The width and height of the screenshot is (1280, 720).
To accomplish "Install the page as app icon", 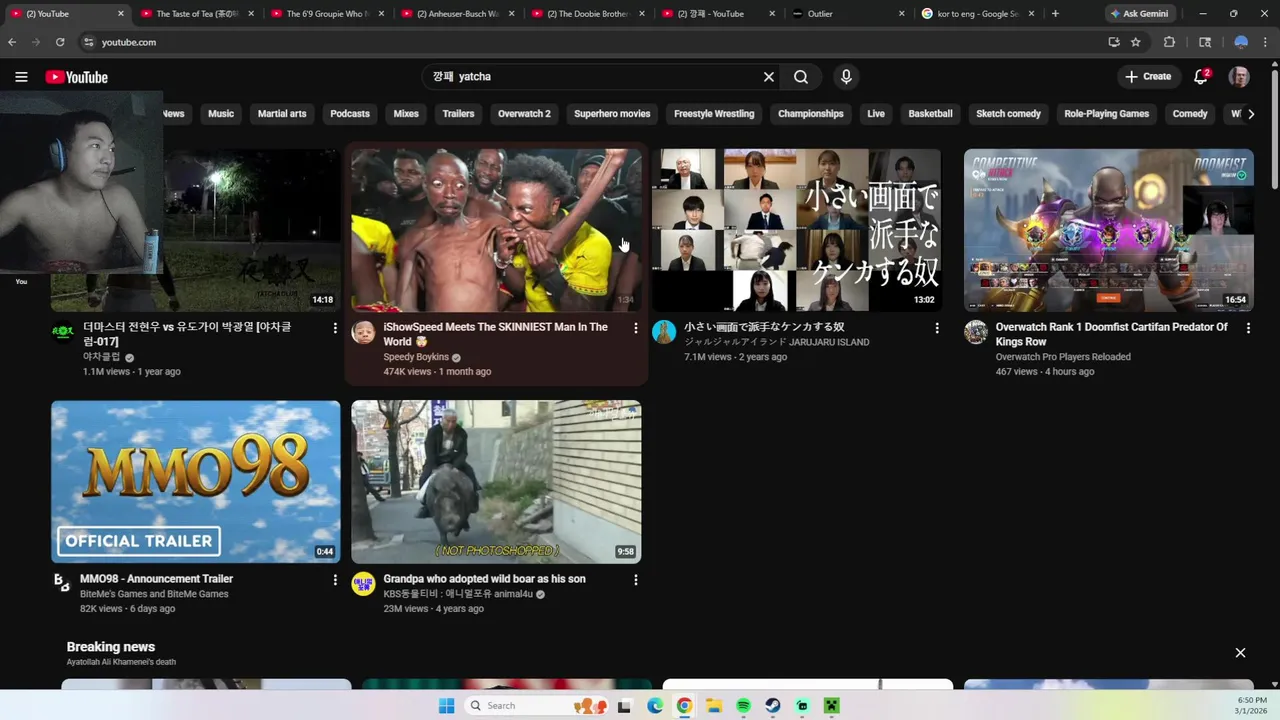I will (x=1114, y=42).
